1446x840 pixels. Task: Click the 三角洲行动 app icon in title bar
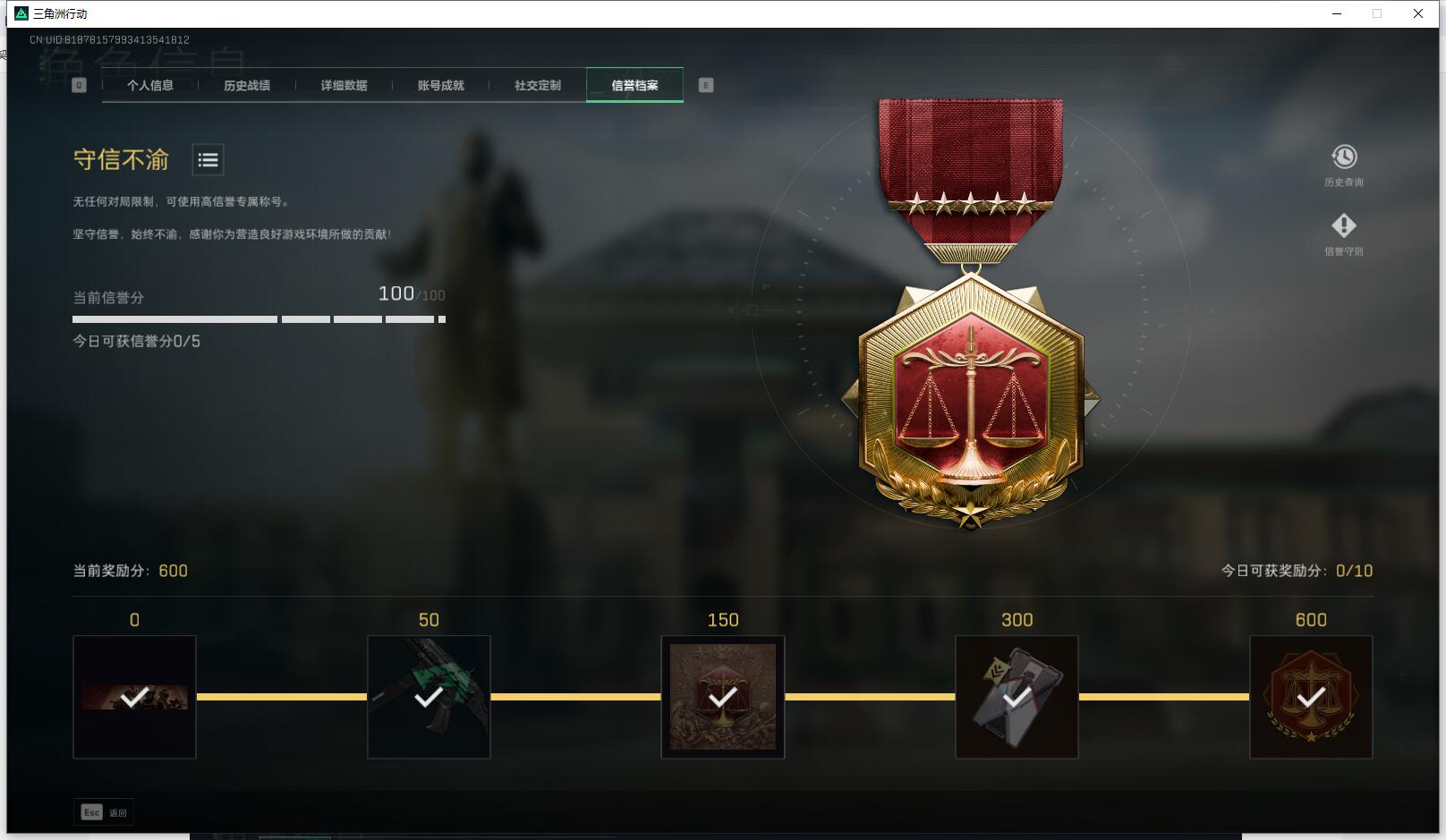(21, 13)
